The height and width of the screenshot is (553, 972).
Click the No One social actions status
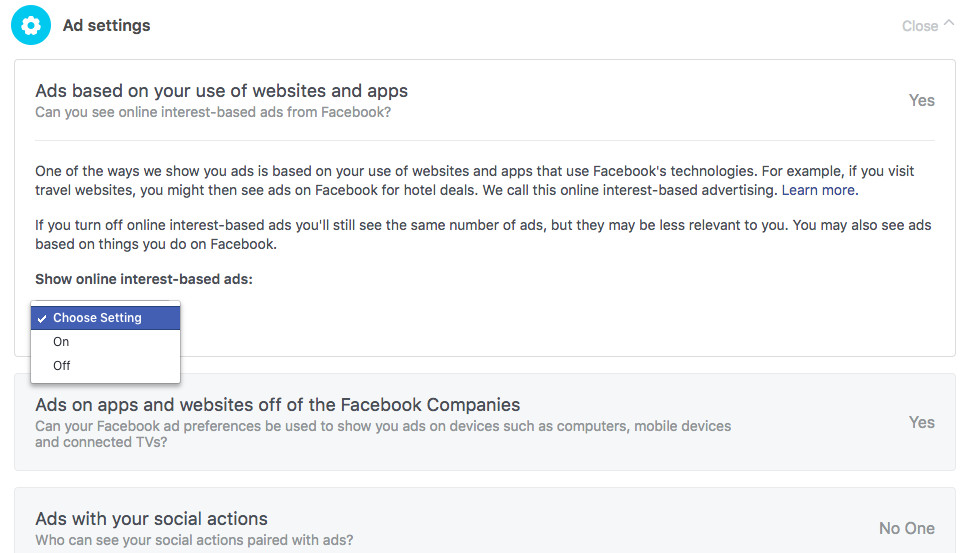coord(906,528)
